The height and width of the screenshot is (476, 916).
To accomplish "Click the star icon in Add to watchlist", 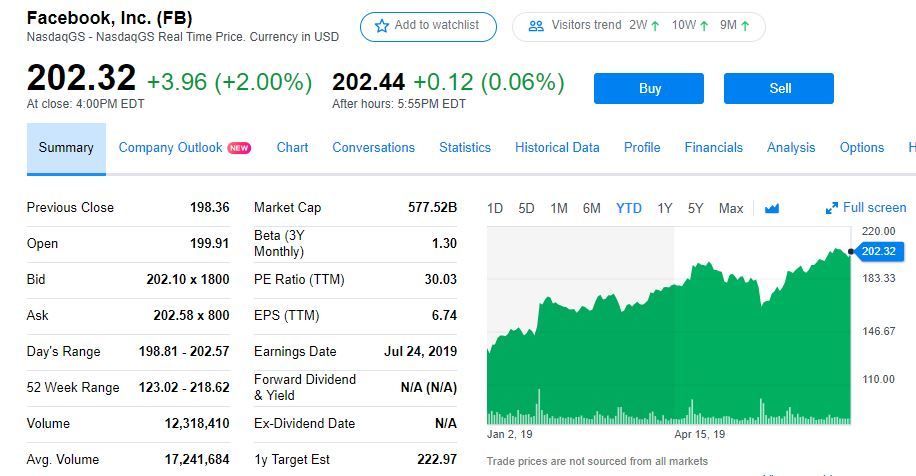I will point(382,26).
